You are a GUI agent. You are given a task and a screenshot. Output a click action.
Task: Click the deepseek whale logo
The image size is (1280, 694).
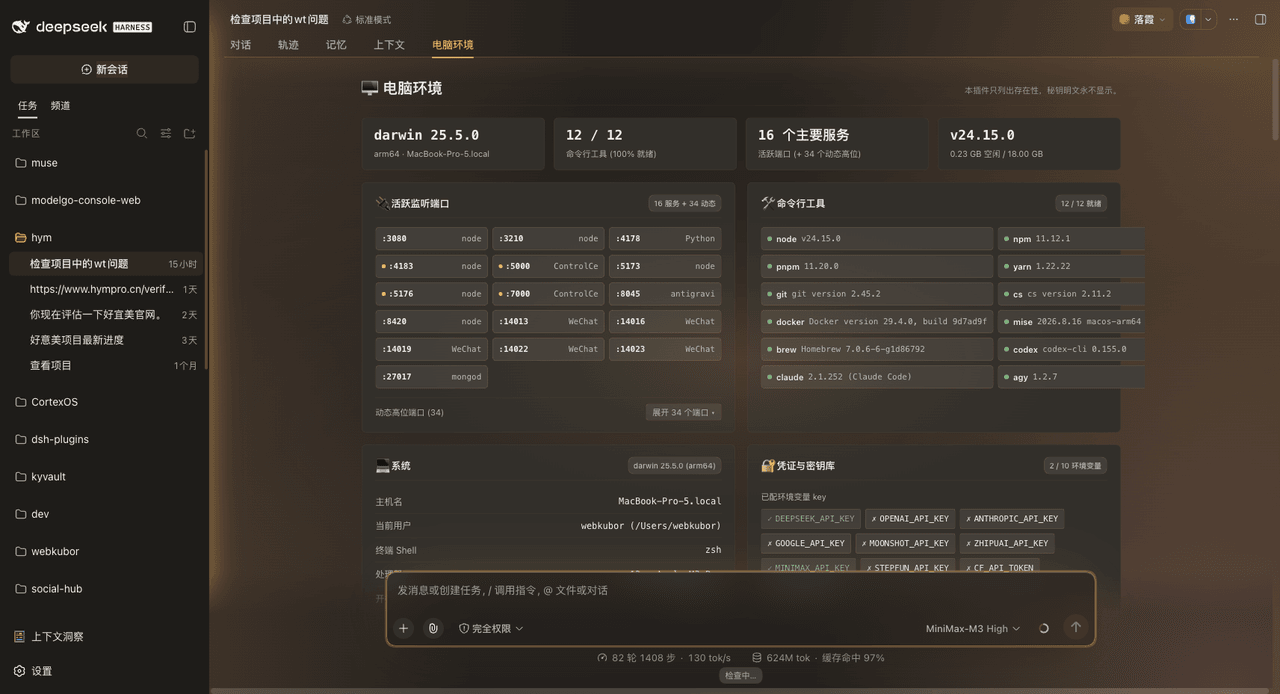pos(20,27)
